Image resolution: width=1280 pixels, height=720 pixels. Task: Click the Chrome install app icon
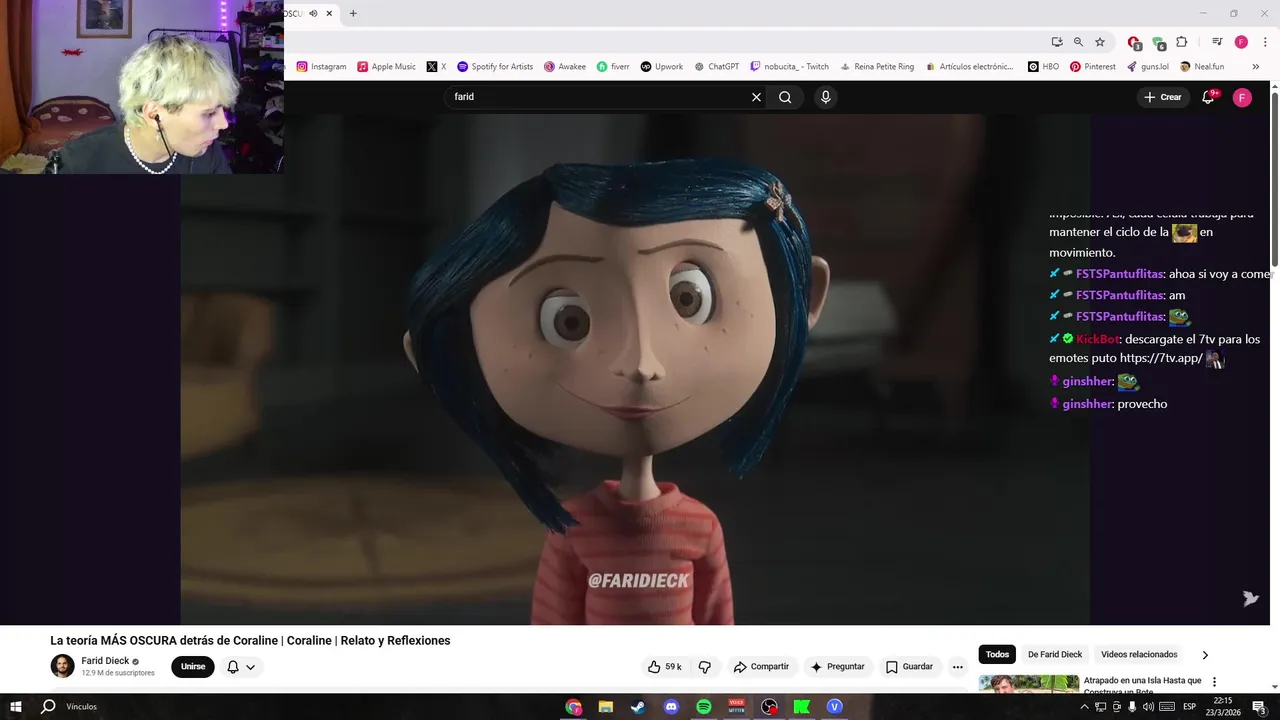click(x=1057, y=42)
